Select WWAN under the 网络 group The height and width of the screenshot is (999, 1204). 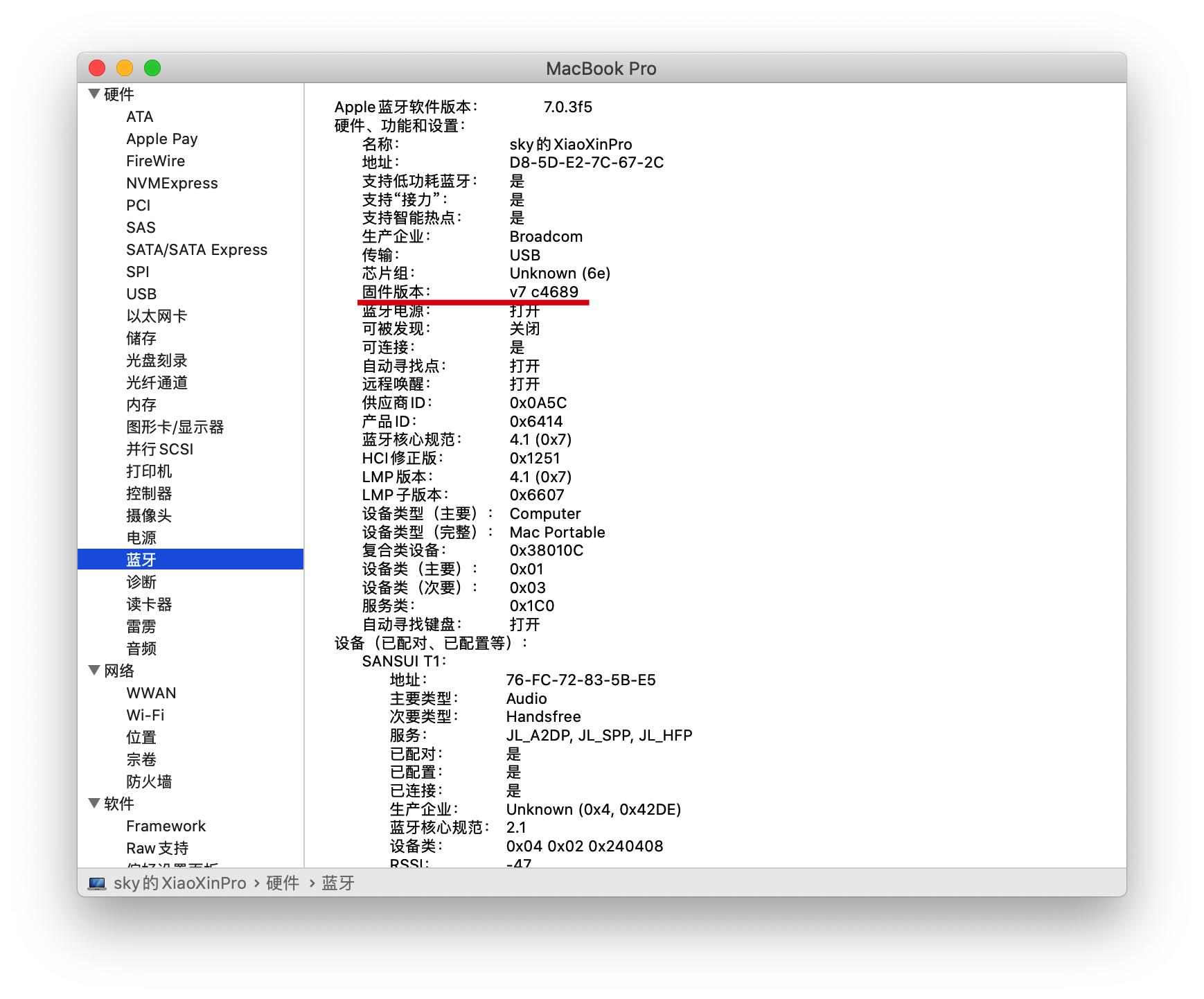tap(150, 692)
